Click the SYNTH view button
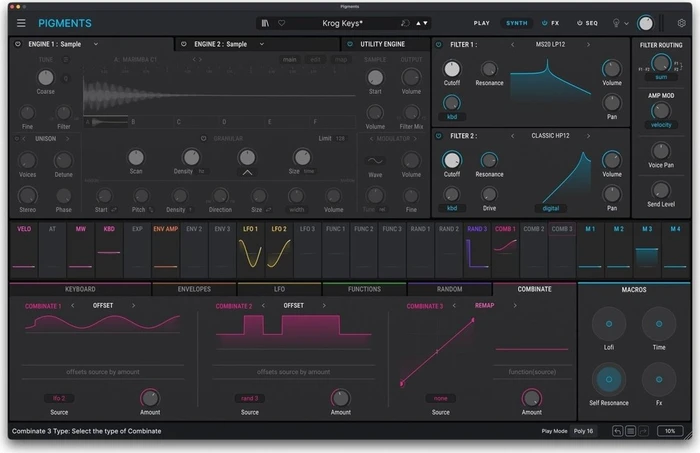The height and width of the screenshot is (453, 700). [x=517, y=23]
